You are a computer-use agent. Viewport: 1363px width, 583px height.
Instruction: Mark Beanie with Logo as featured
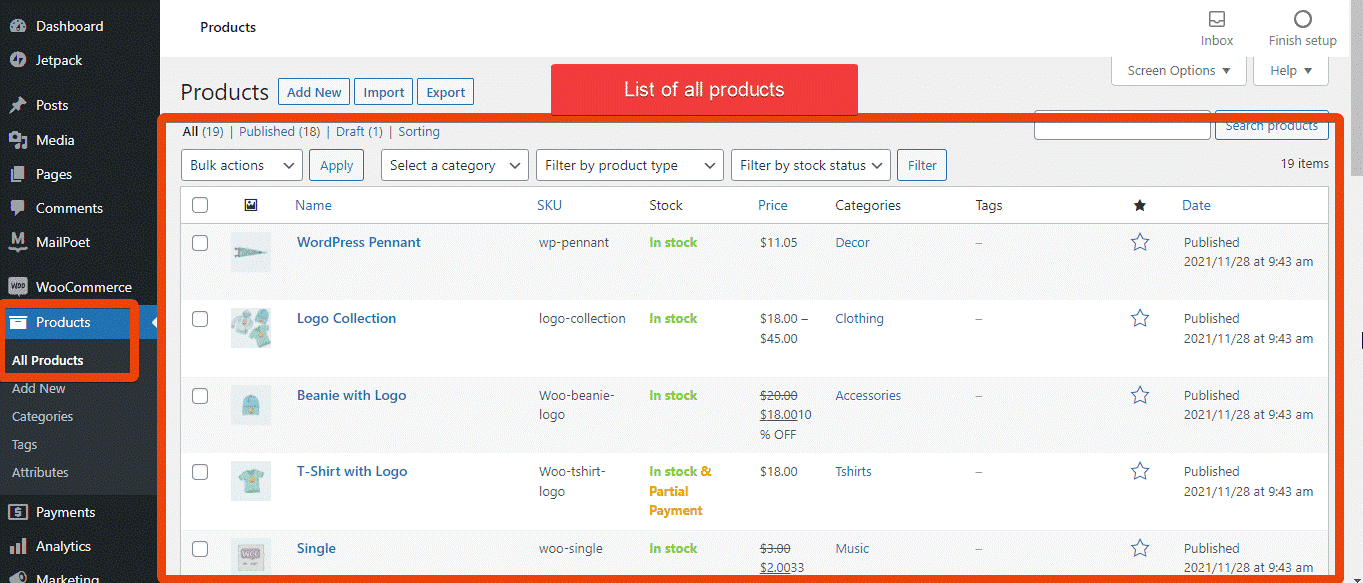1140,395
